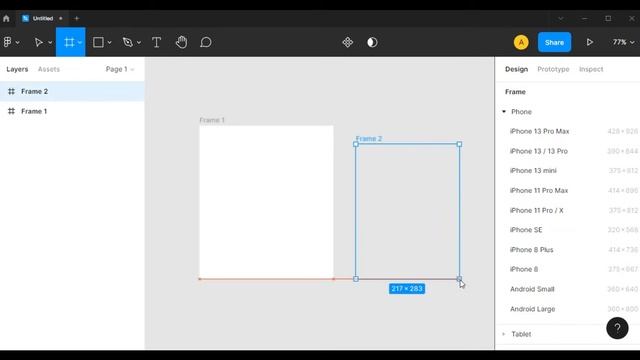Click the white Frame 1 canvas

tap(266, 202)
